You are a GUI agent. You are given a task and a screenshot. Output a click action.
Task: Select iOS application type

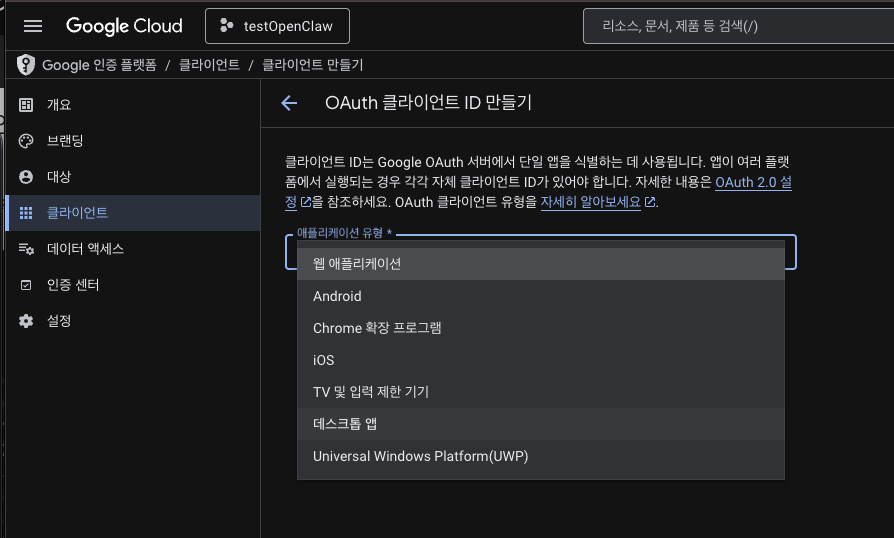541,360
